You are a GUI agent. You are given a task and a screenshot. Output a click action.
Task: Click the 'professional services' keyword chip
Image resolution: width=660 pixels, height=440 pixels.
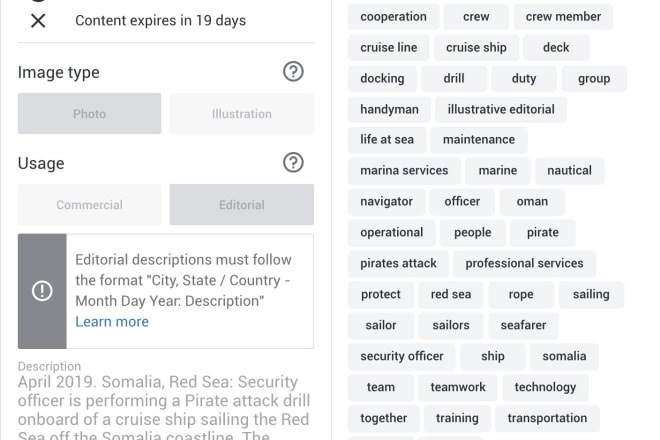click(524, 264)
